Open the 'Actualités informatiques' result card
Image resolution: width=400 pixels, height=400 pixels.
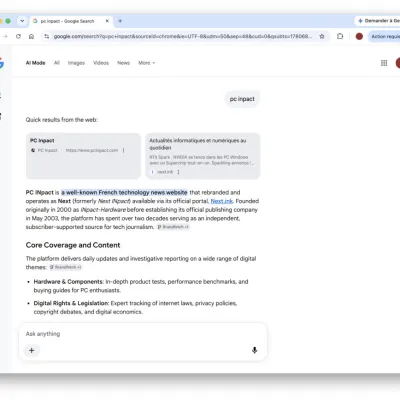203,156
